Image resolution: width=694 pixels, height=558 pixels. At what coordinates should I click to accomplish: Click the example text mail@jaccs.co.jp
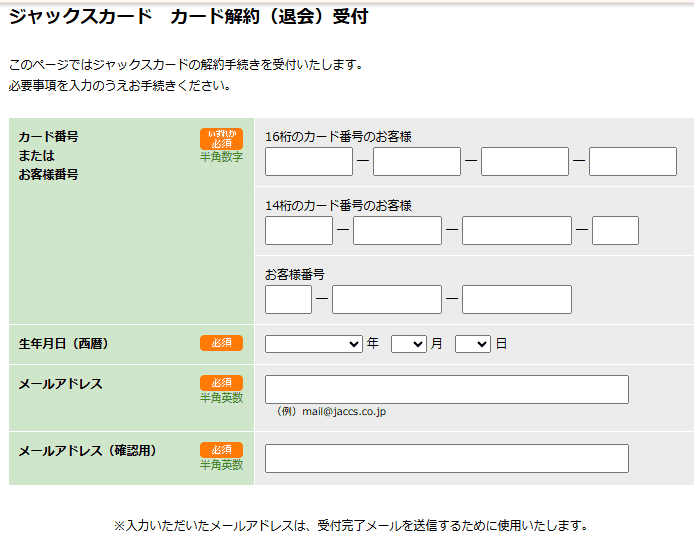coord(344,412)
